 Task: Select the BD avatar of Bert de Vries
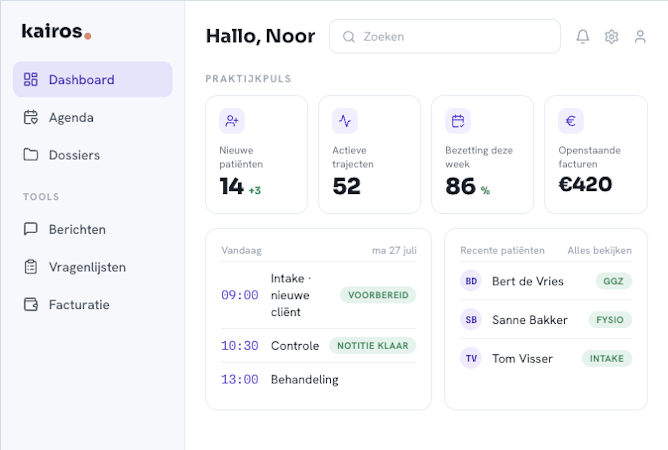[471, 281]
